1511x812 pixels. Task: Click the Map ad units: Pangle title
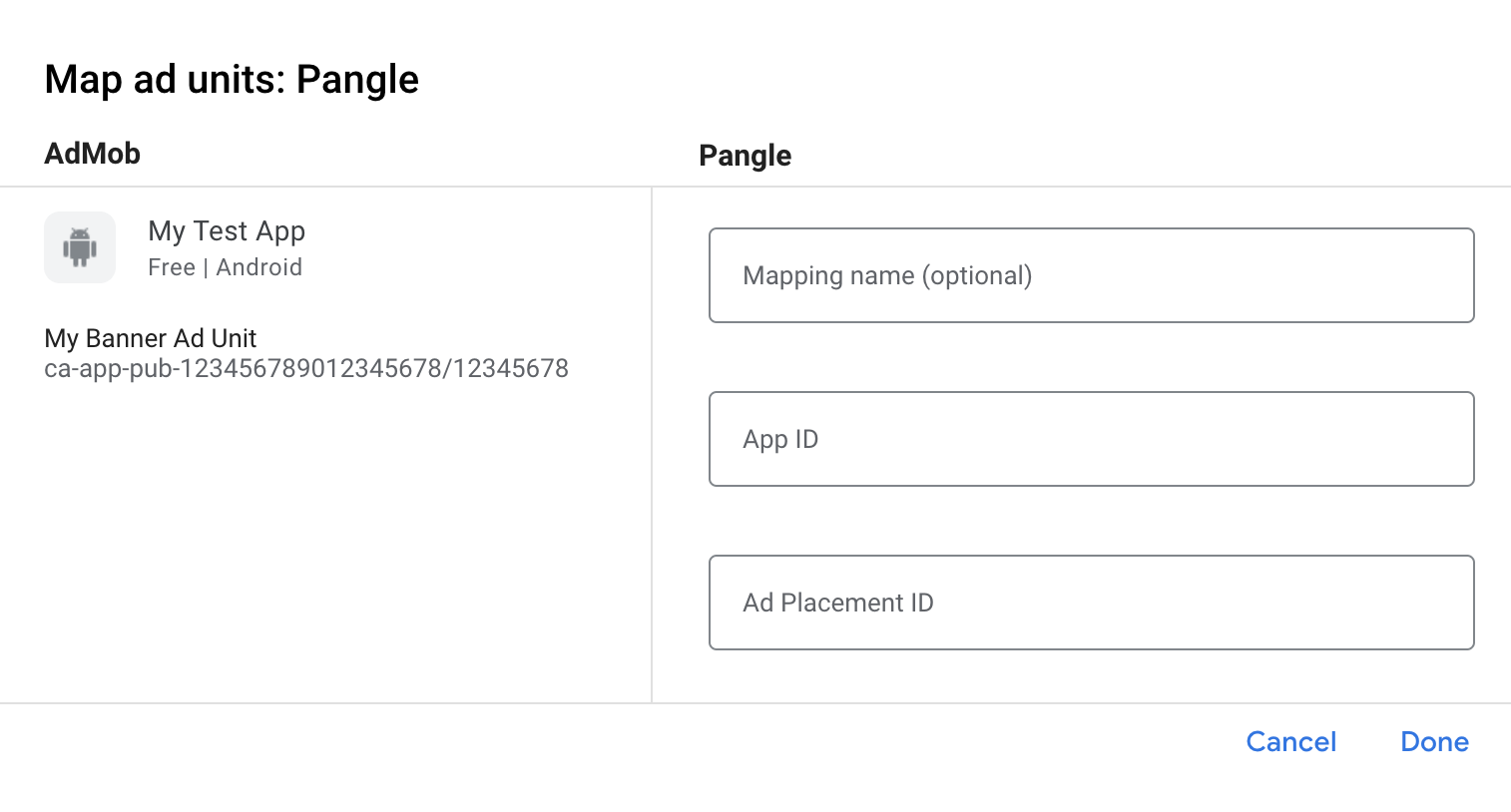(x=232, y=80)
